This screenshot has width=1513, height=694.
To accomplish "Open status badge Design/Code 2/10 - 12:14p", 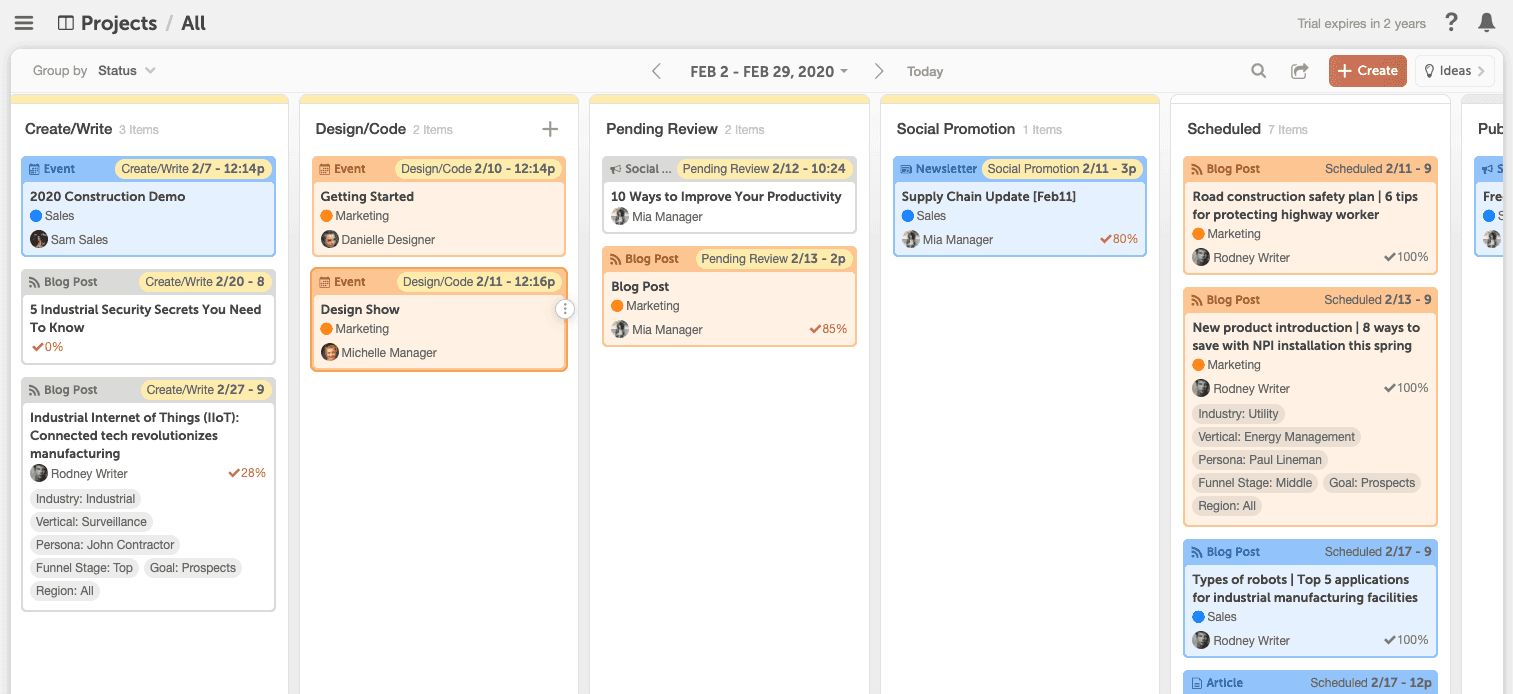I will [478, 169].
